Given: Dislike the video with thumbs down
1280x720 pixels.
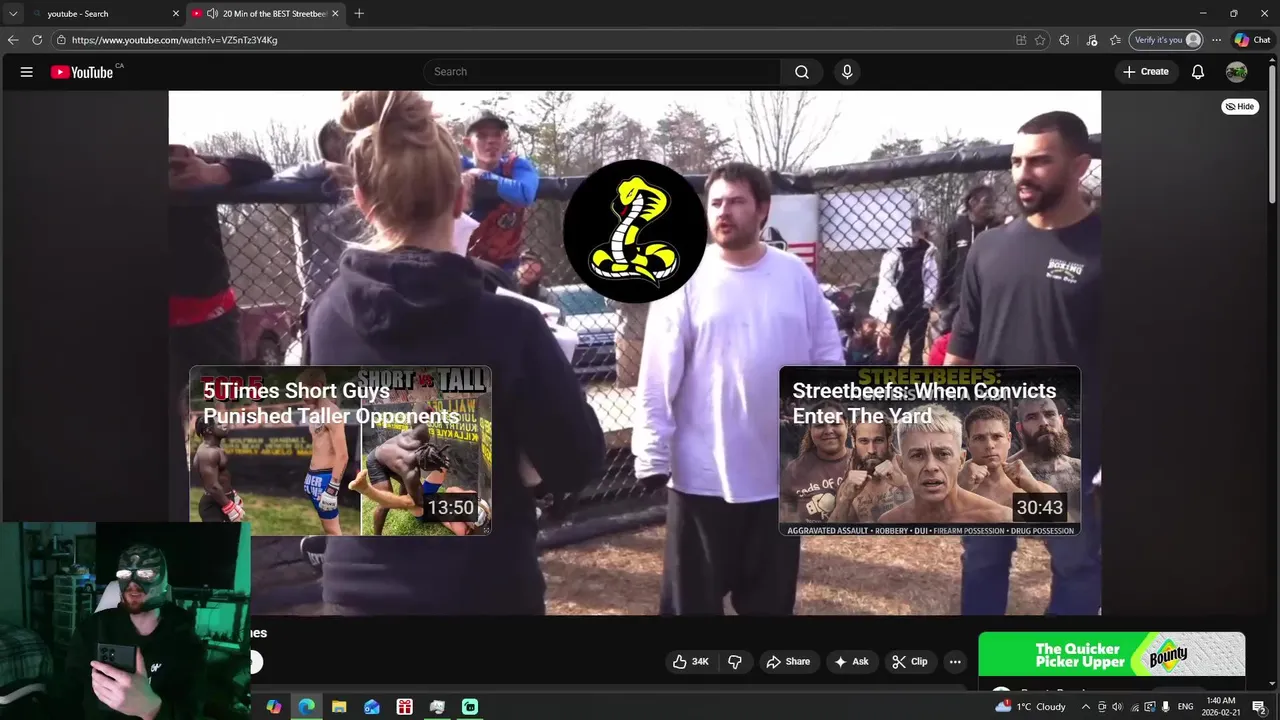Looking at the screenshot, I should (x=735, y=661).
